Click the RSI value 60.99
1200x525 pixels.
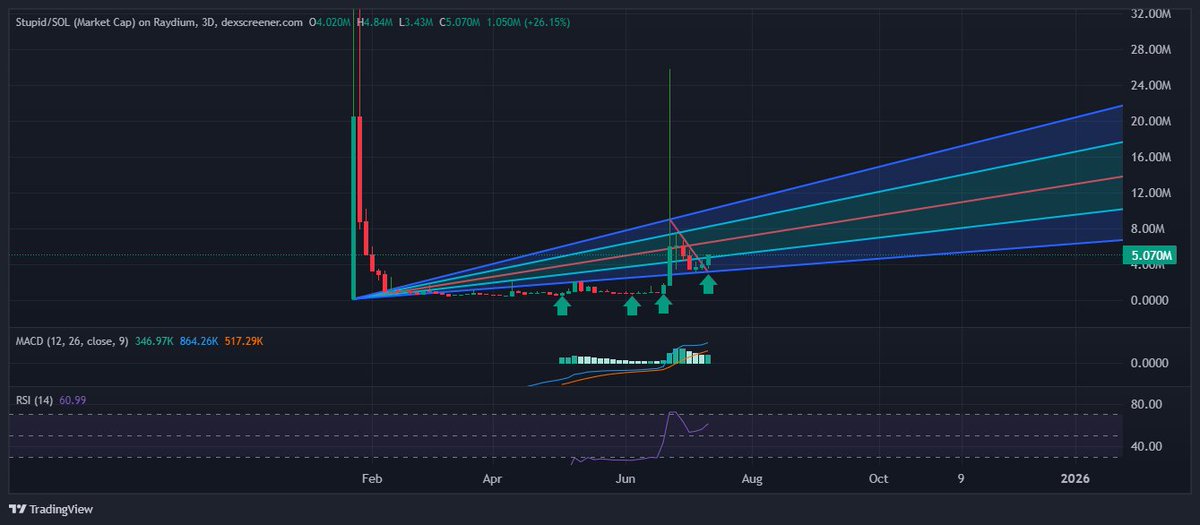[x=75, y=399]
